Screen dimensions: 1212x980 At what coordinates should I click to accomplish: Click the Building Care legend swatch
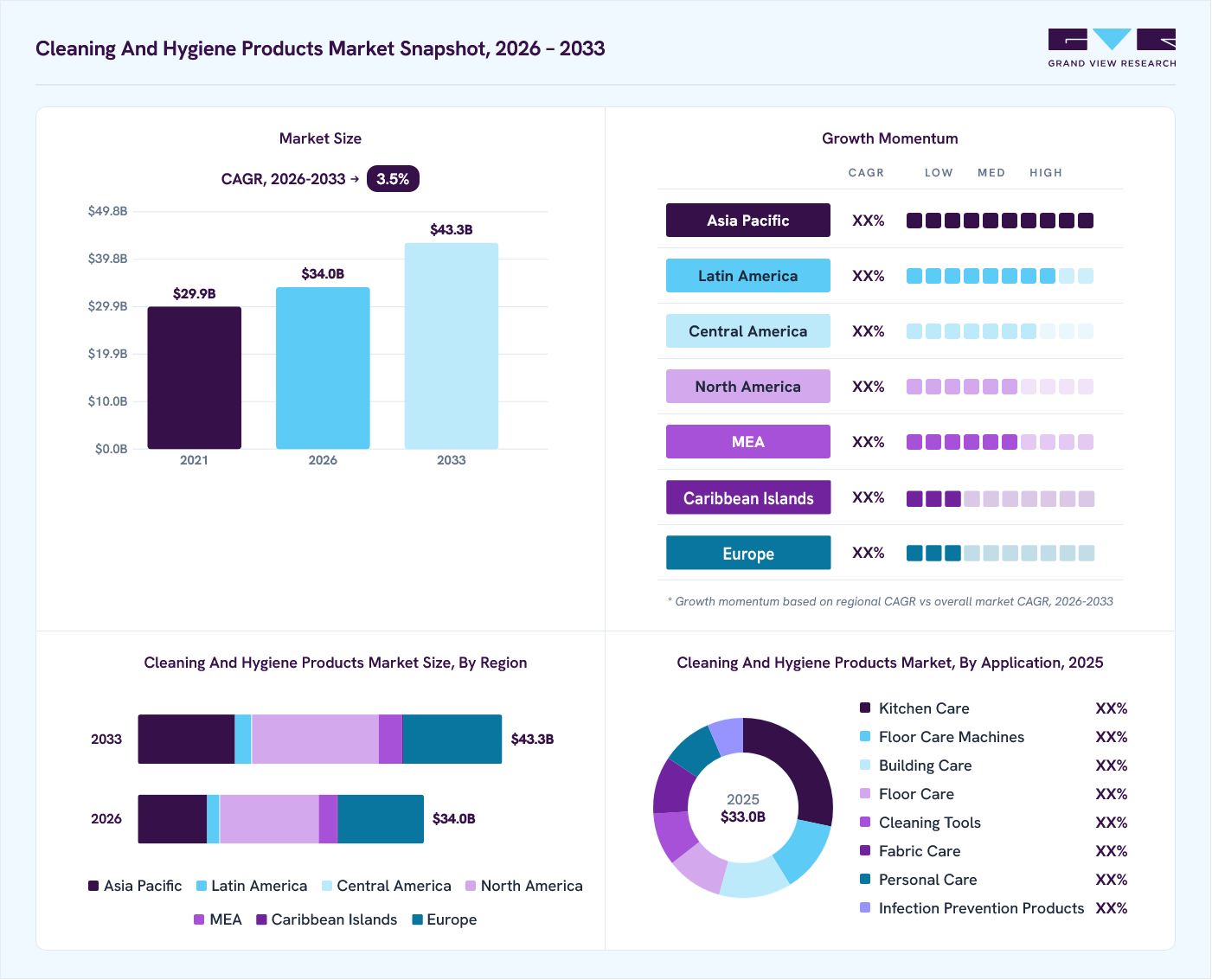(x=865, y=765)
